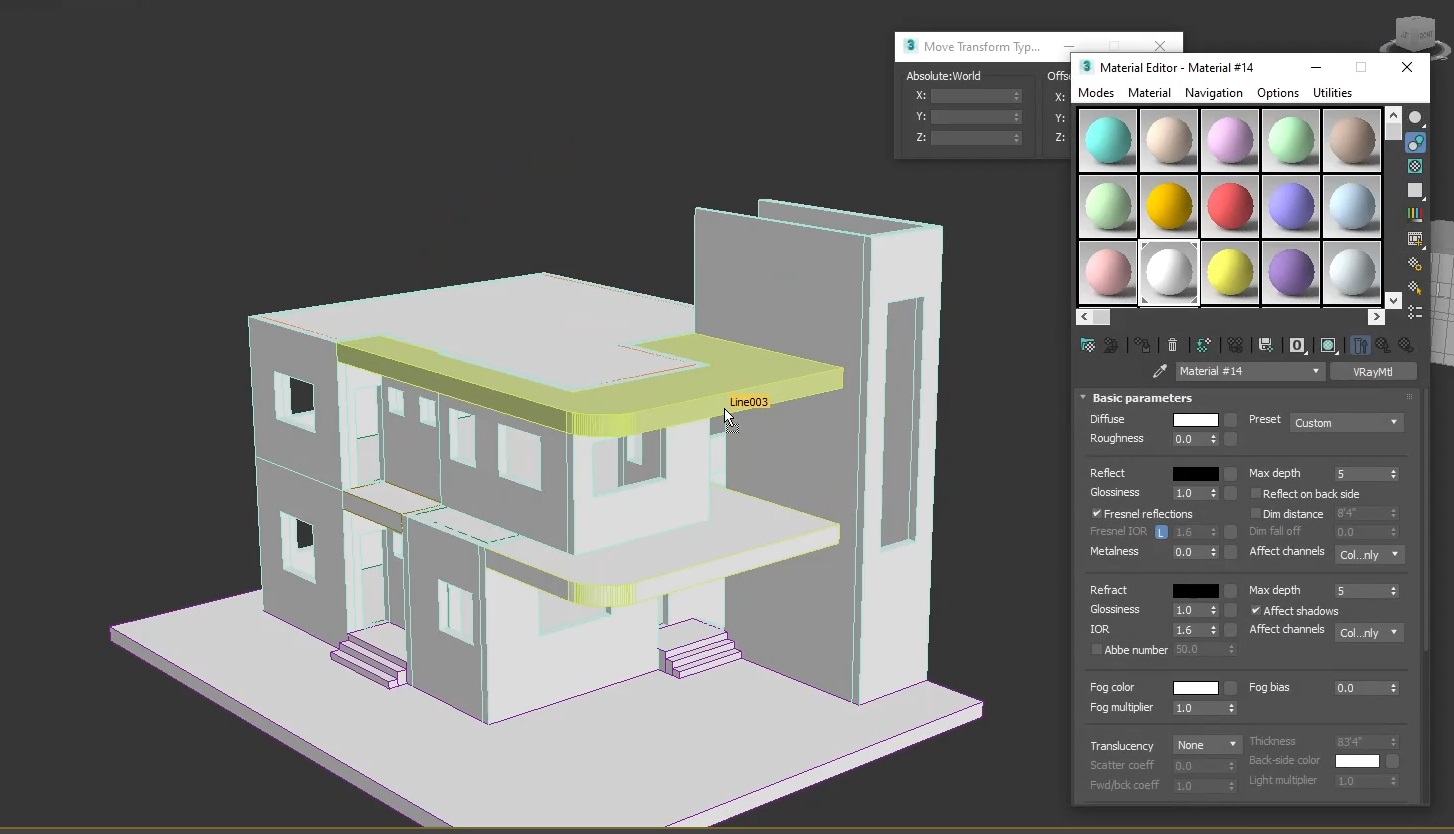
Task: Open the Material/Map Navigator icon
Action: [1415, 310]
